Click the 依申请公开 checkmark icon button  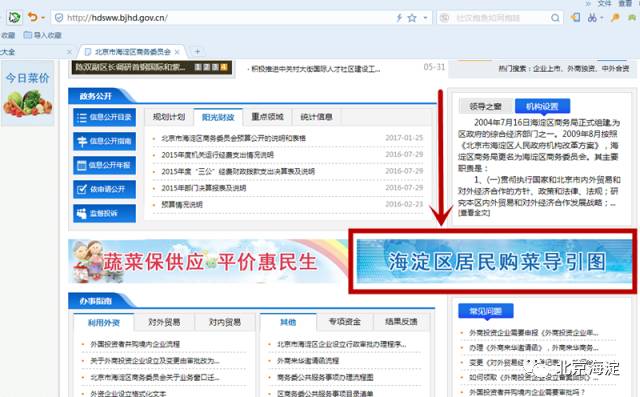(x=104, y=189)
